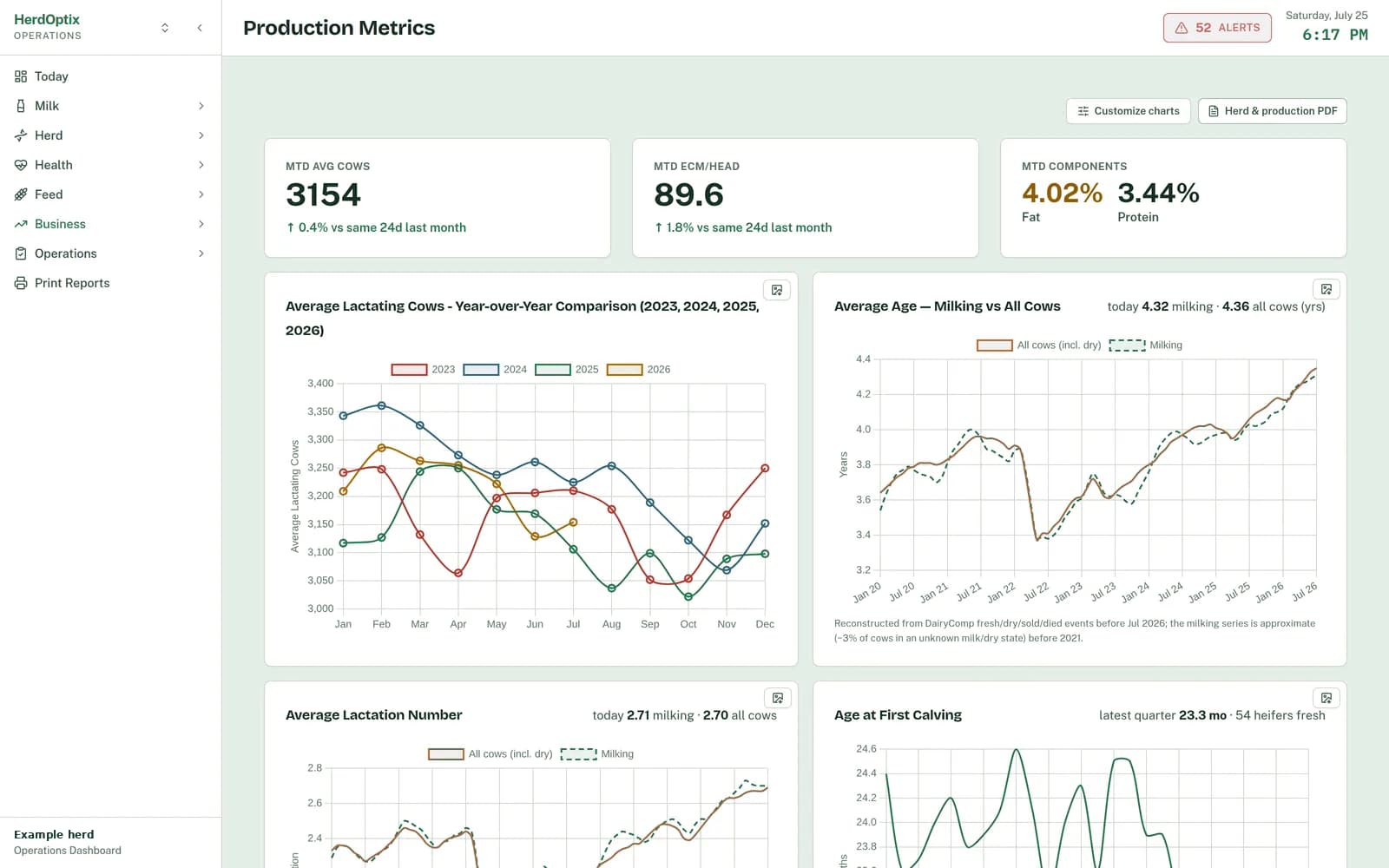The image size is (1389, 868).
Task: Export Average Lactating Cows chart as image
Action: click(x=777, y=290)
